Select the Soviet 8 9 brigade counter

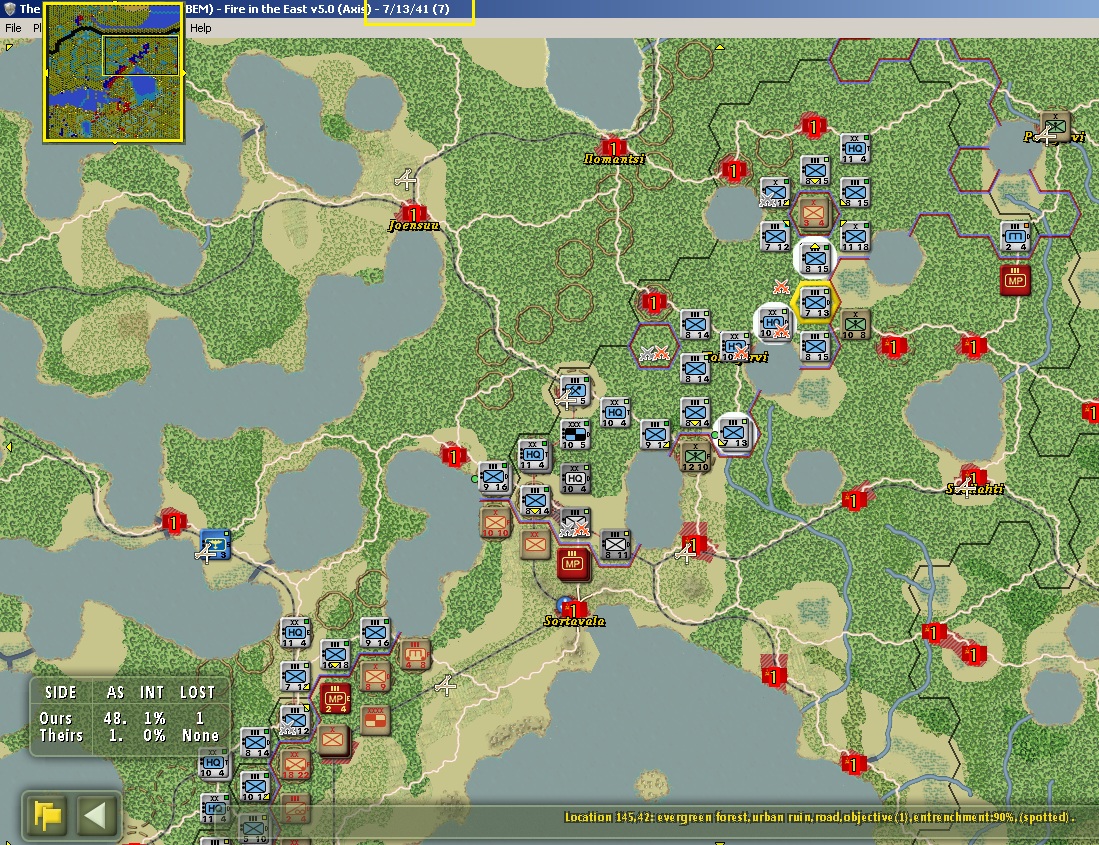point(375,677)
